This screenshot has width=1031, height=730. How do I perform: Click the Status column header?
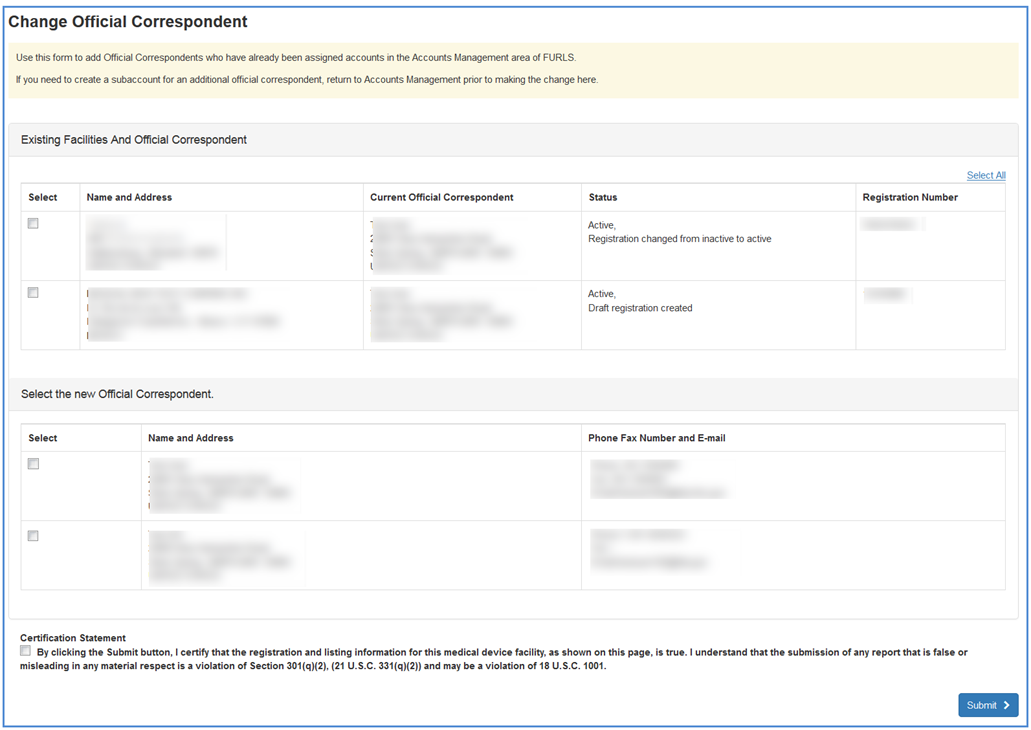click(x=603, y=197)
